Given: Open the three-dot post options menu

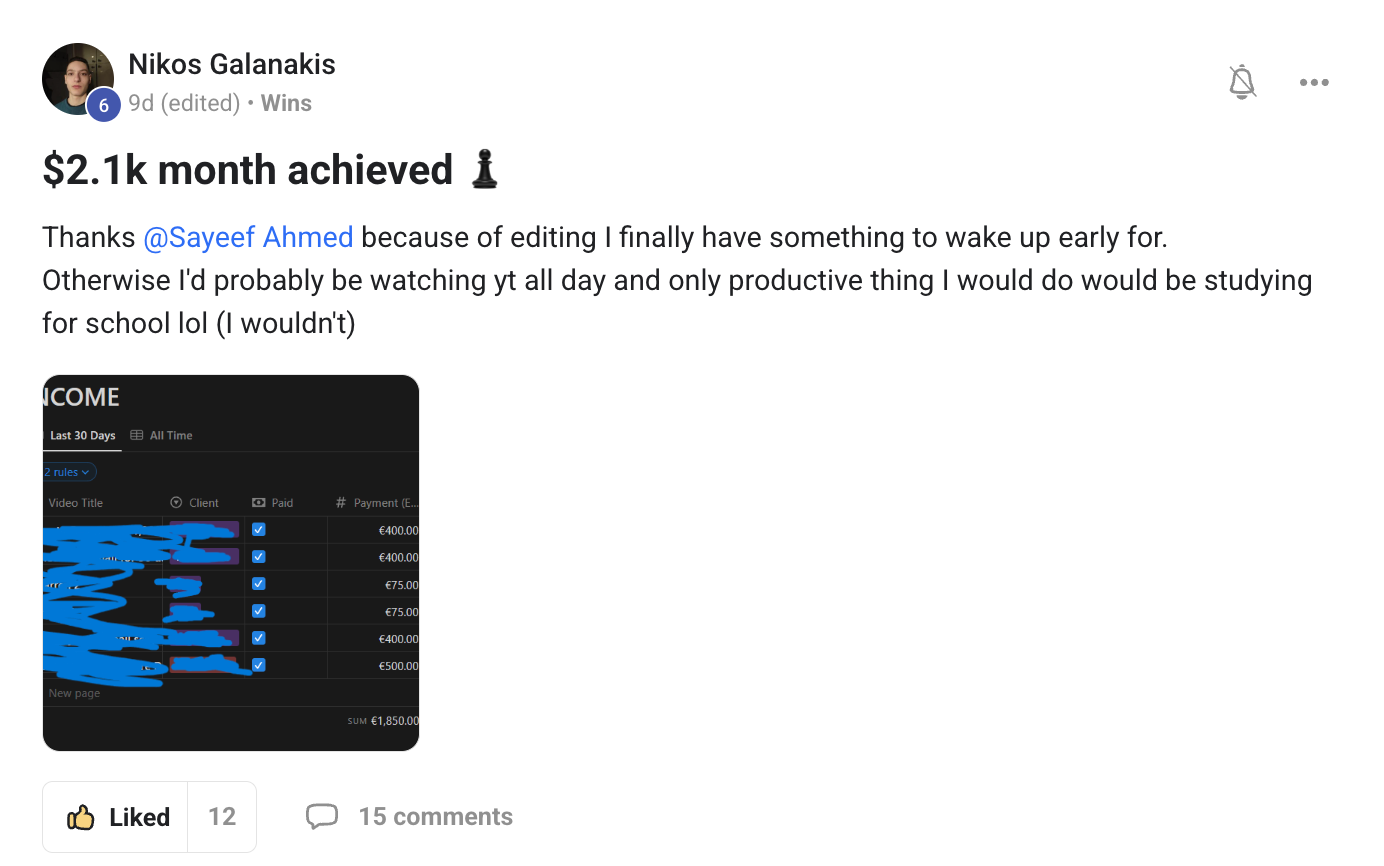Looking at the screenshot, I should [1314, 82].
